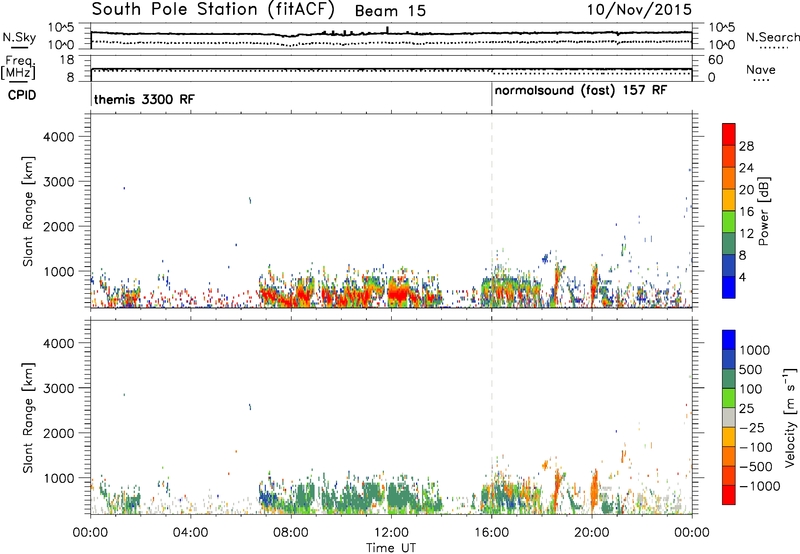Click the 'CPID' row label

[x=22, y=95]
